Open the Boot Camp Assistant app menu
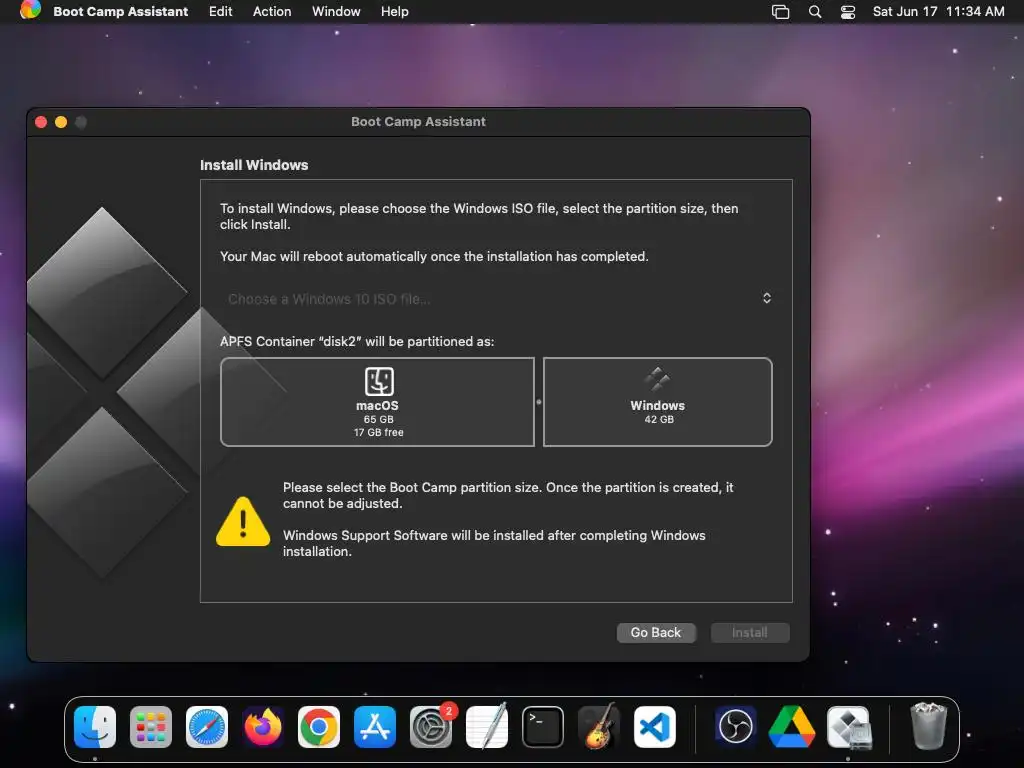This screenshot has width=1024, height=768. pos(120,11)
